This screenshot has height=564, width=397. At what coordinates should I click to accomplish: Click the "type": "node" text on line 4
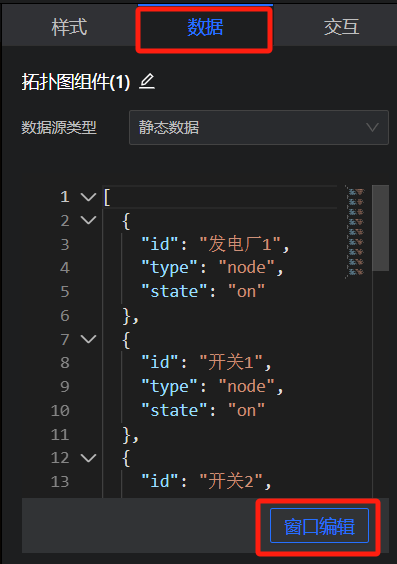[208, 268]
